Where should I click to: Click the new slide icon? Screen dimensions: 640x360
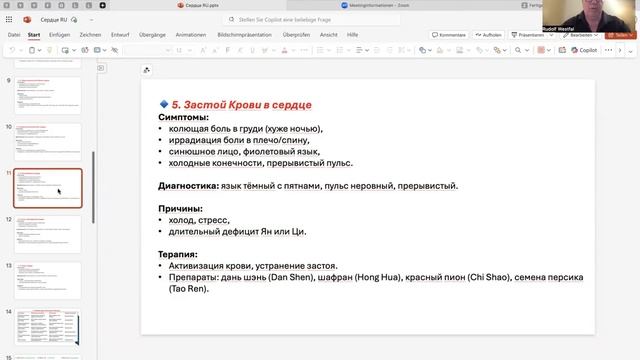pyautogui.click(x=65, y=50)
